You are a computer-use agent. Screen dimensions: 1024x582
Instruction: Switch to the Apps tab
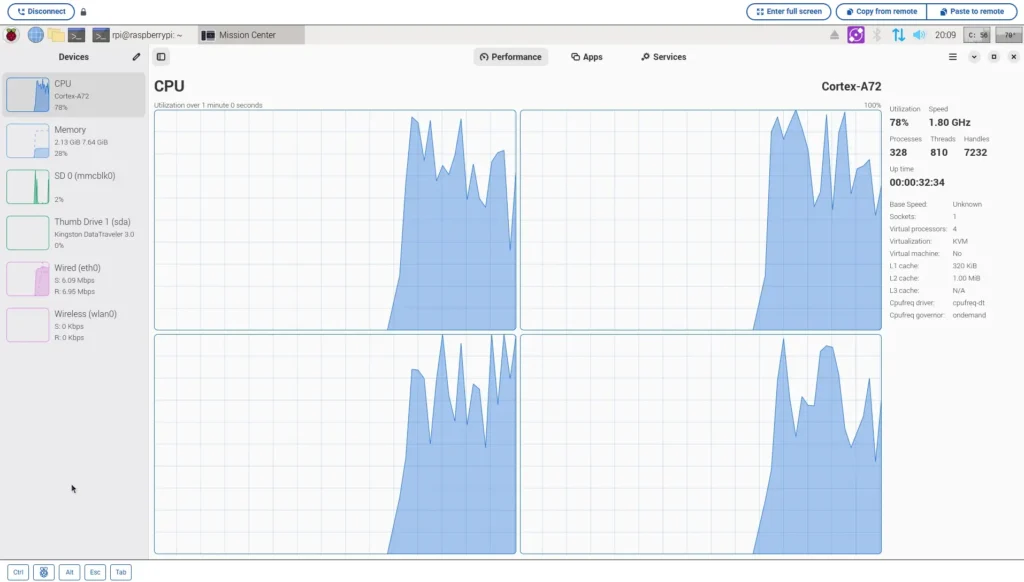586,57
